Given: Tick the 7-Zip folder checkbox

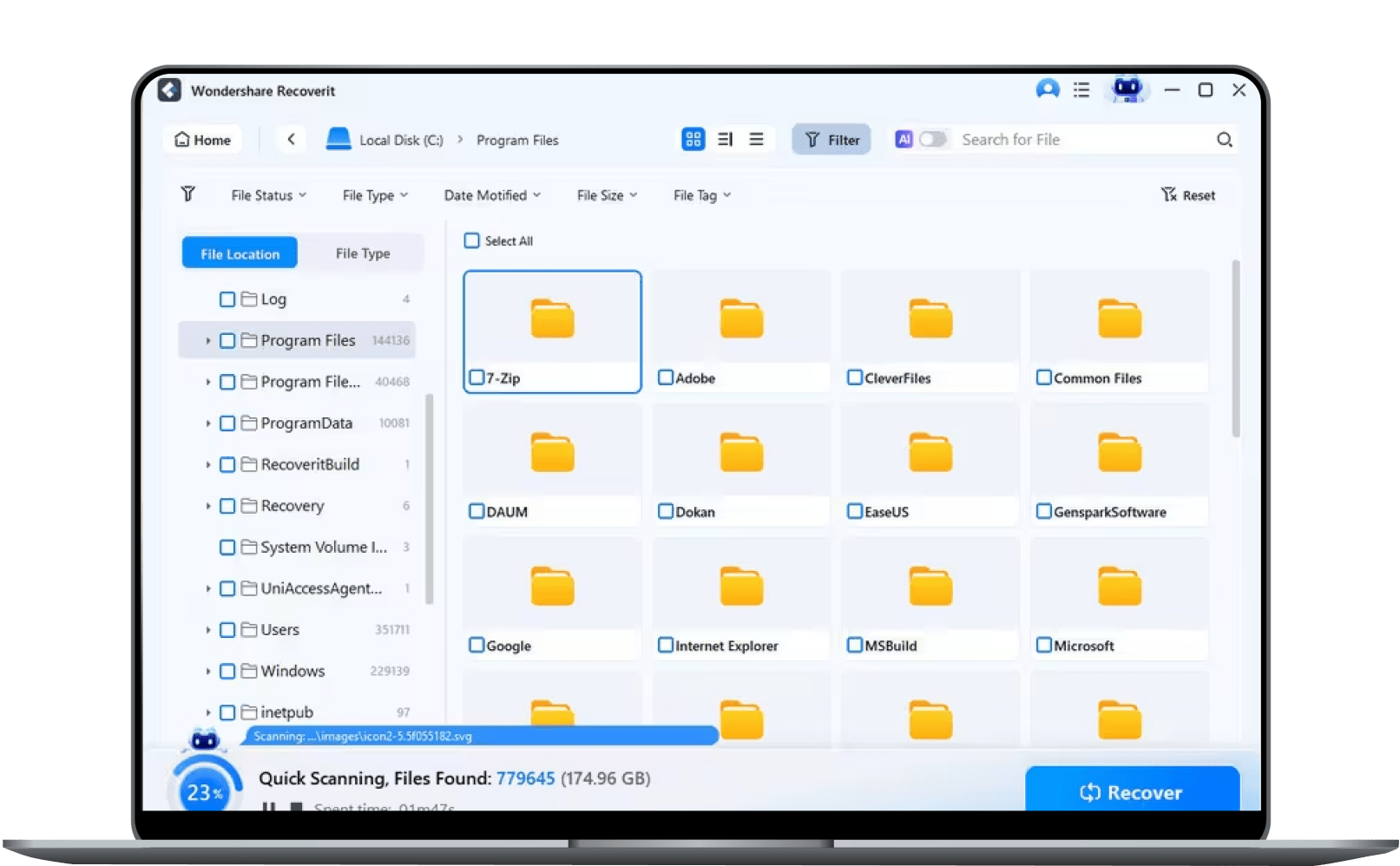Looking at the screenshot, I should click(x=477, y=377).
